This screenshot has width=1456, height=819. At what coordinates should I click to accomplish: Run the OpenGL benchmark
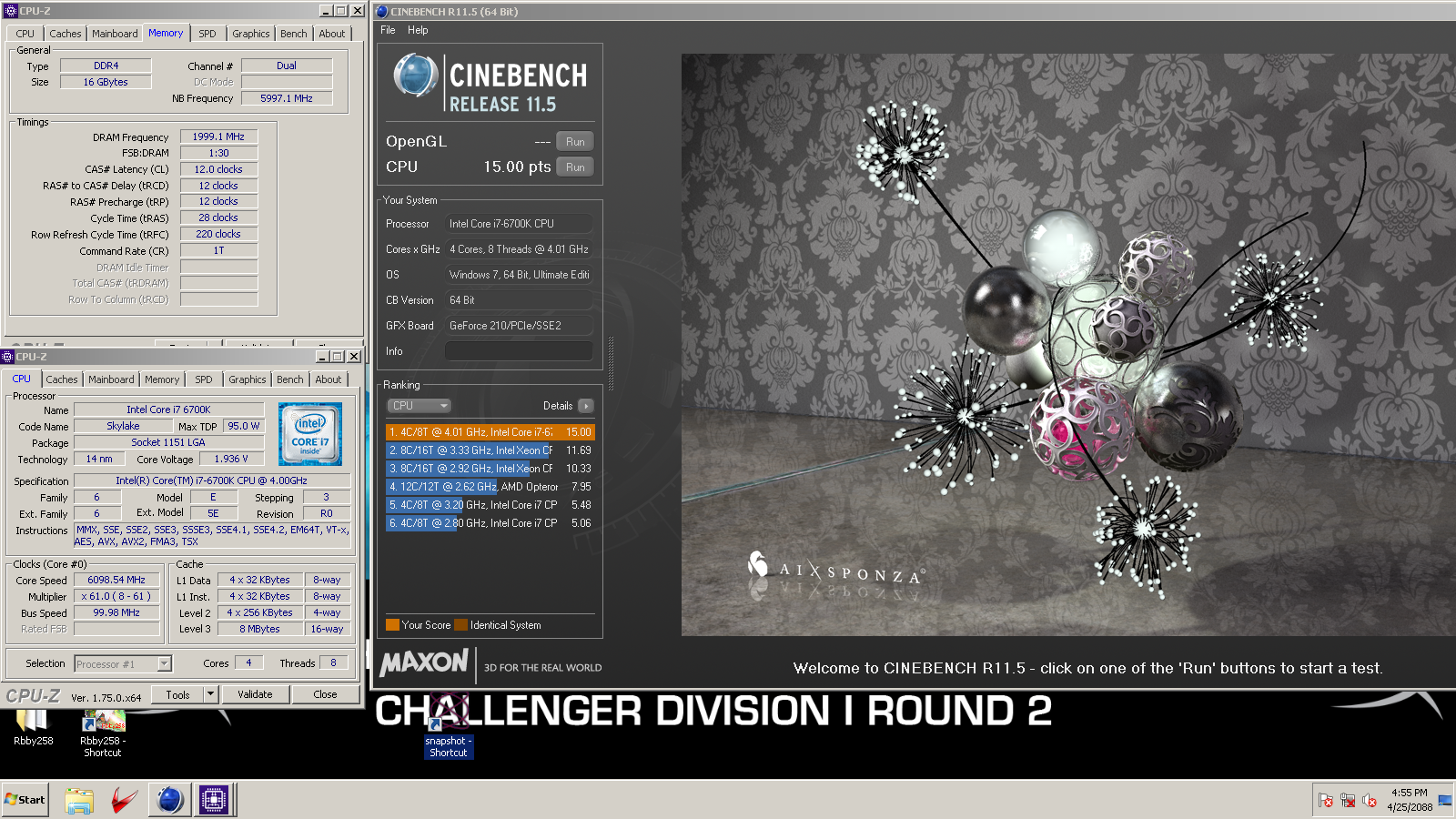tap(575, 141)
